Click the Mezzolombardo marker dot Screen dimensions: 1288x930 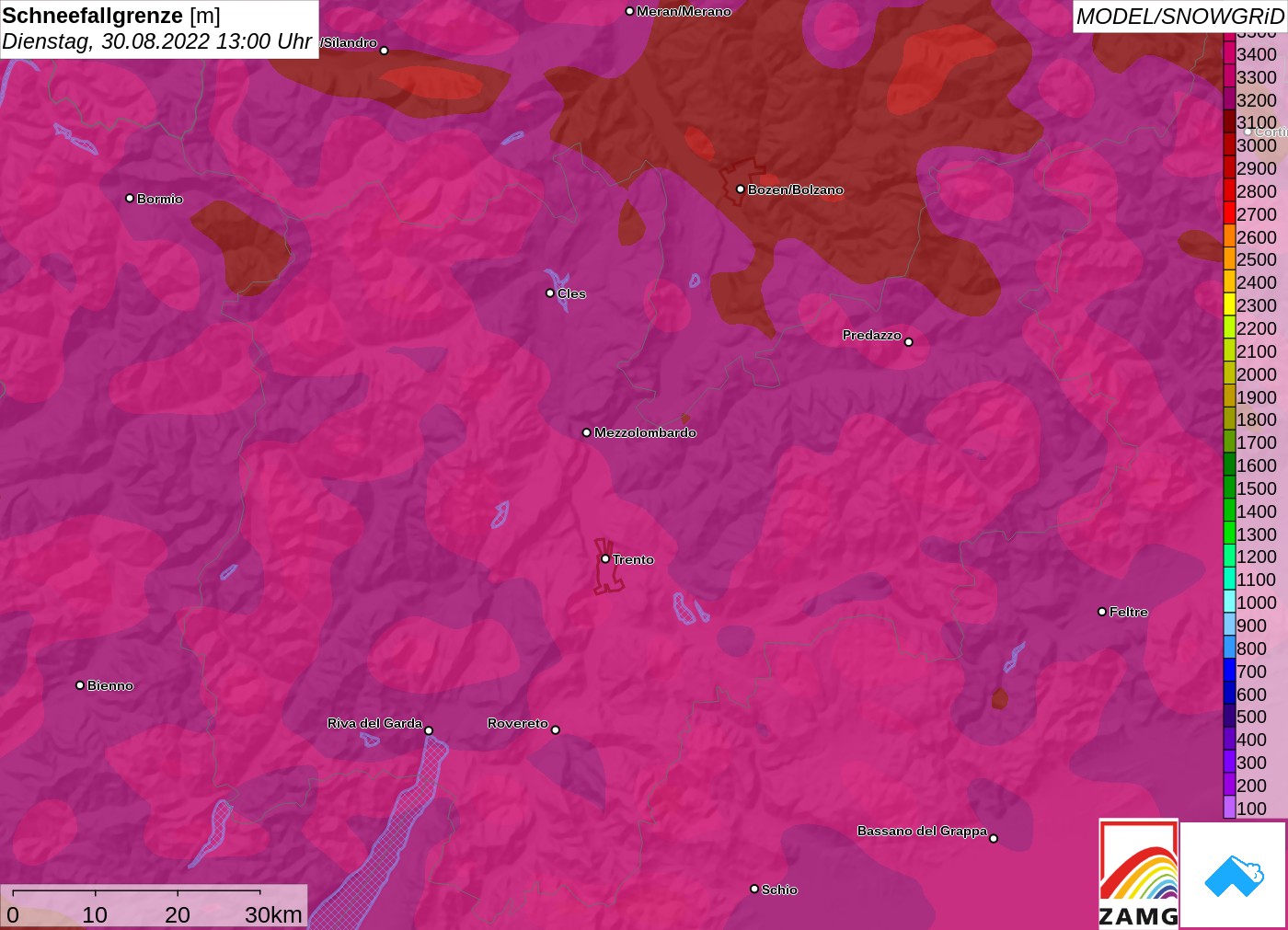(x=587, y=431)
